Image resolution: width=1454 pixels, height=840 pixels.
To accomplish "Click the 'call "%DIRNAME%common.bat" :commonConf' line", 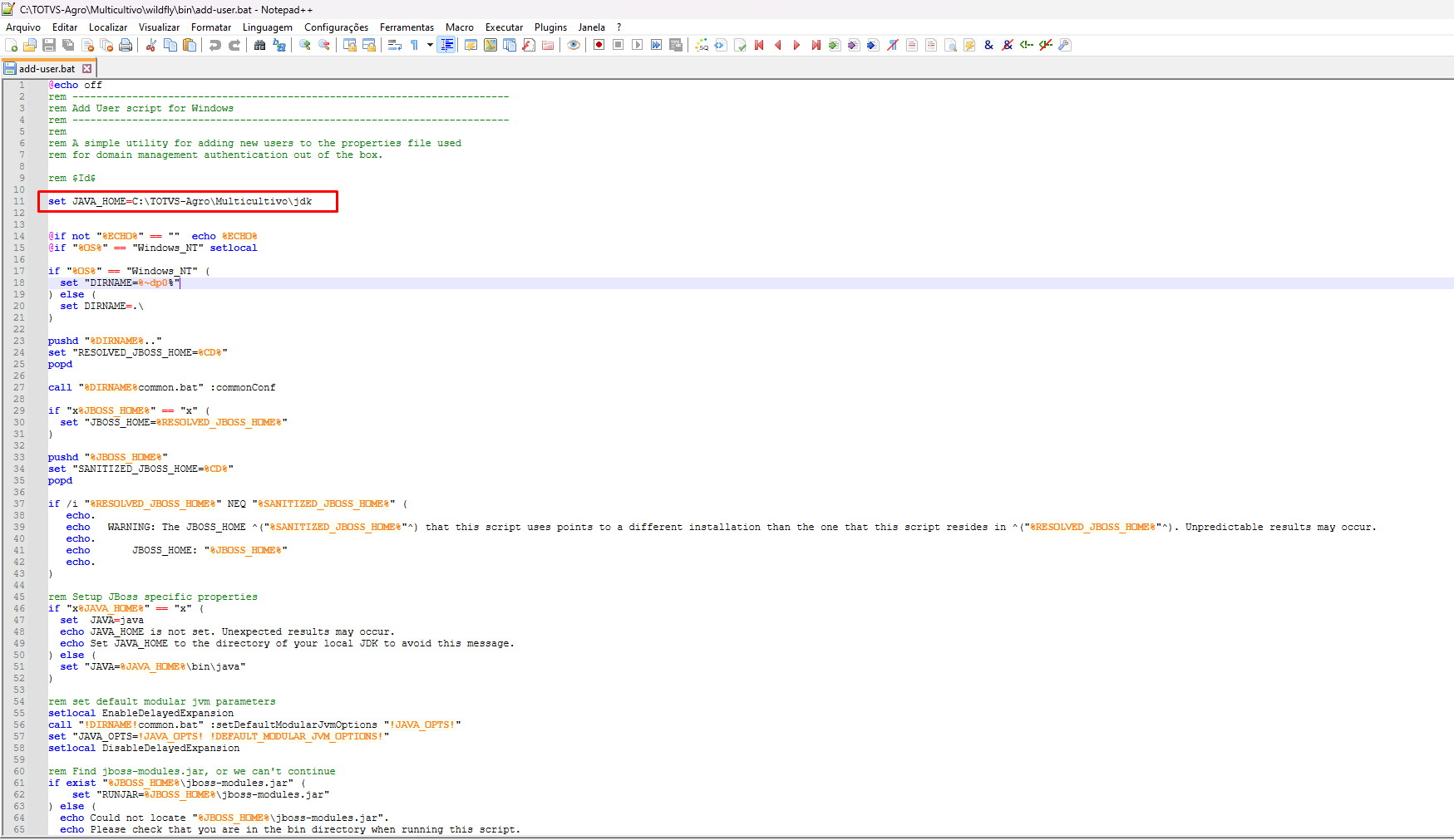I will pos(161,387).
